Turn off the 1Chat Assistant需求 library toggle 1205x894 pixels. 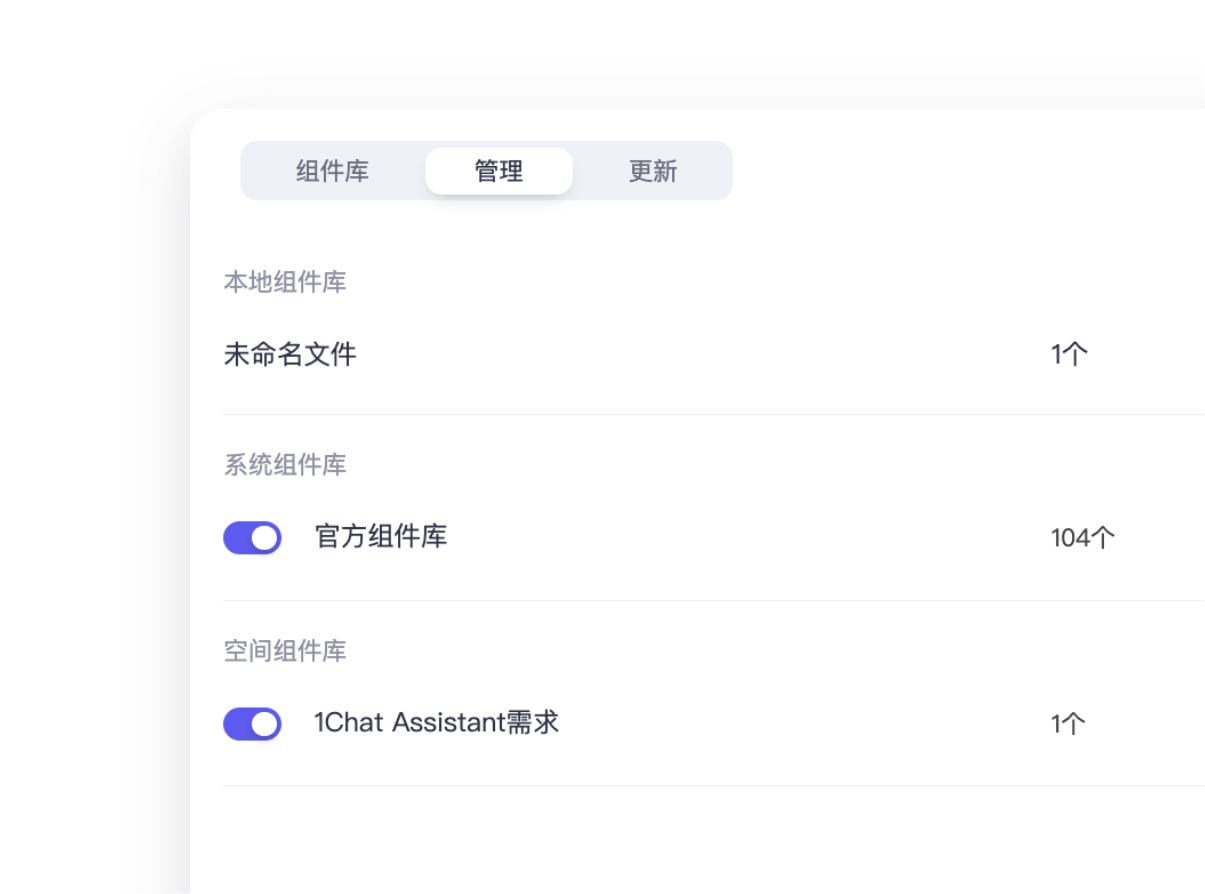tap(252, 723)
